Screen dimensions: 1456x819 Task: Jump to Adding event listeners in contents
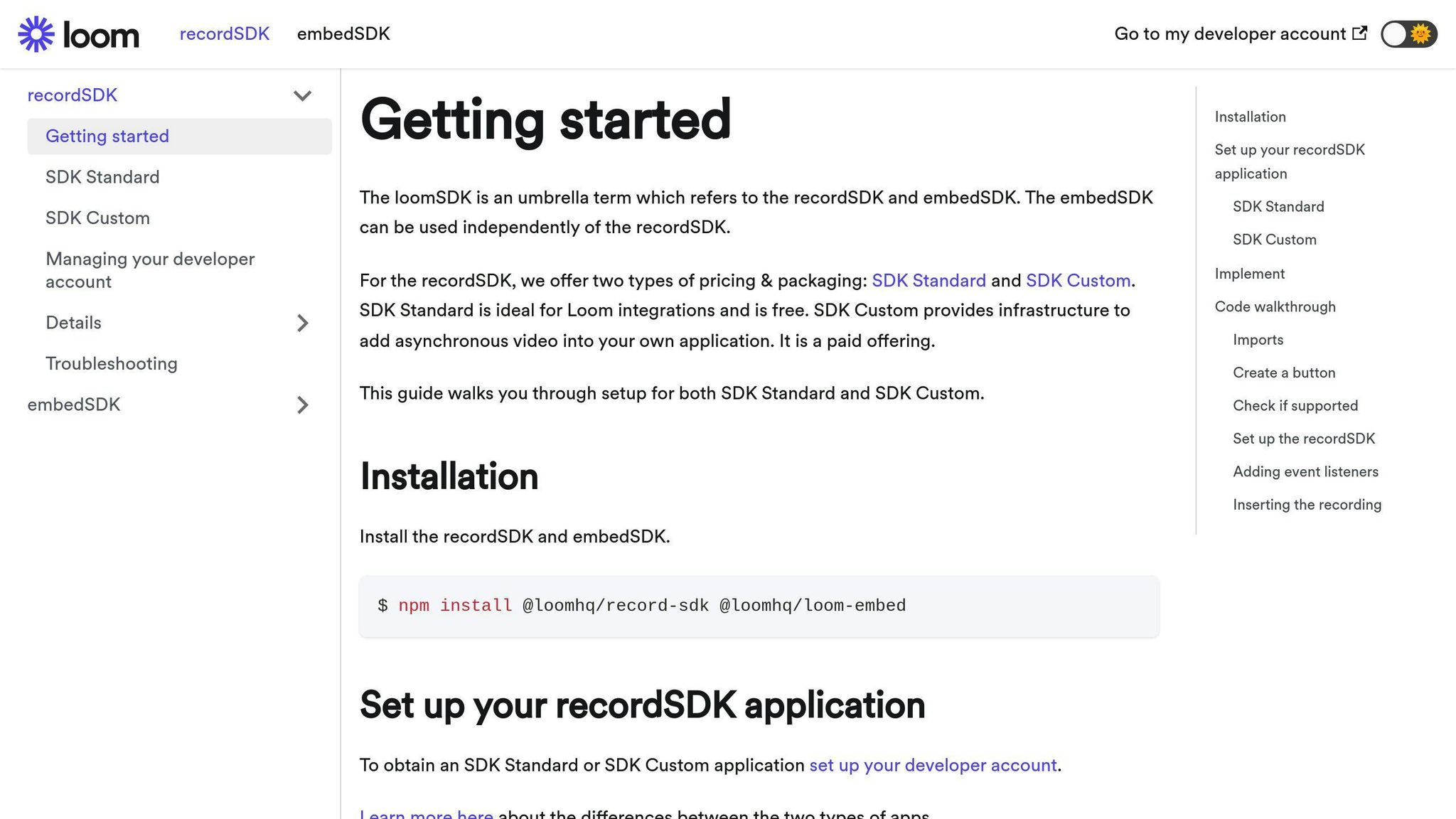1305,471
